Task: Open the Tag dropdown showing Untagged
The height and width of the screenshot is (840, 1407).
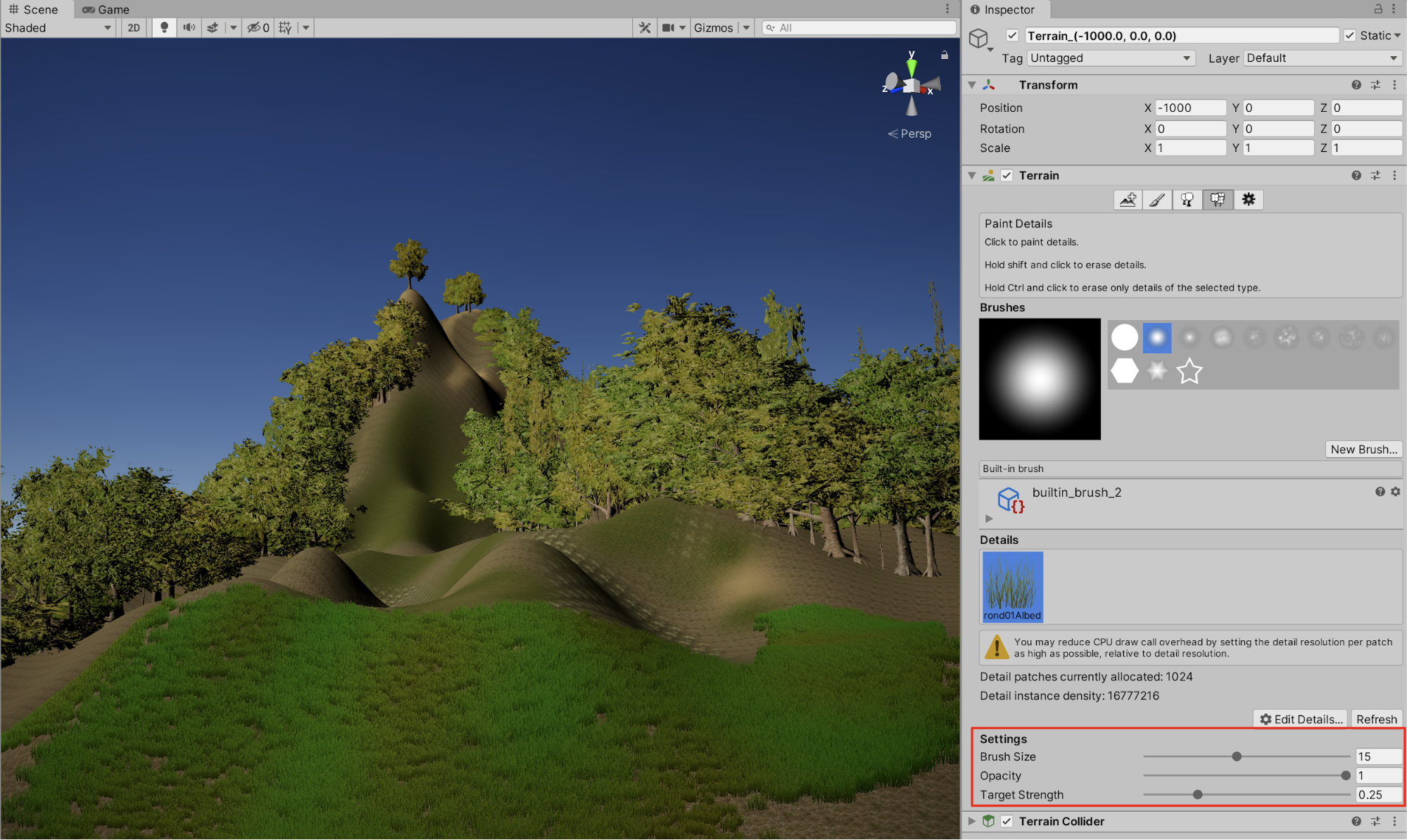Action: pyautogui.click(x=1110, y=58)
